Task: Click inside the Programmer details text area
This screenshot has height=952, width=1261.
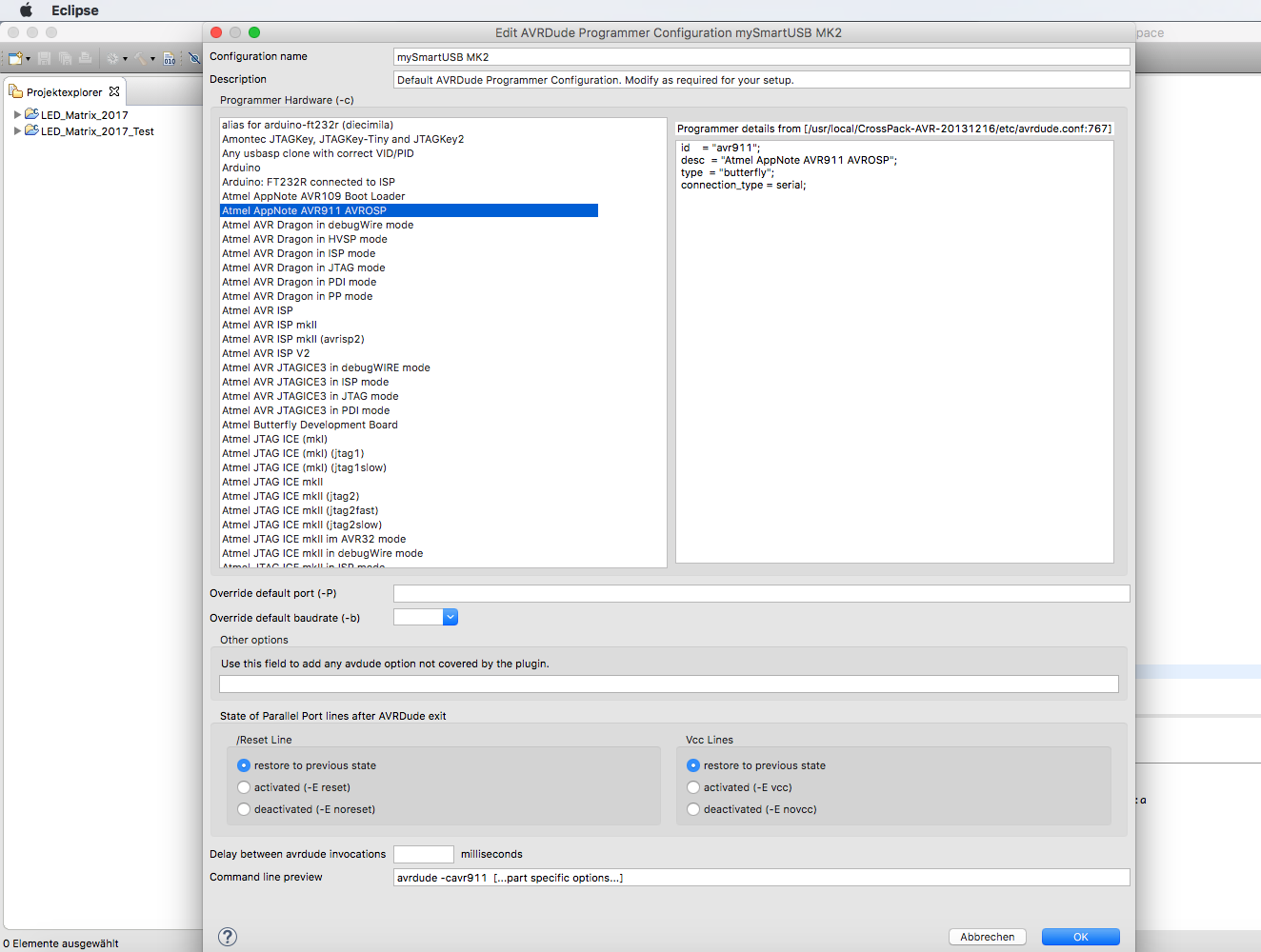Action: click(894, 351)
